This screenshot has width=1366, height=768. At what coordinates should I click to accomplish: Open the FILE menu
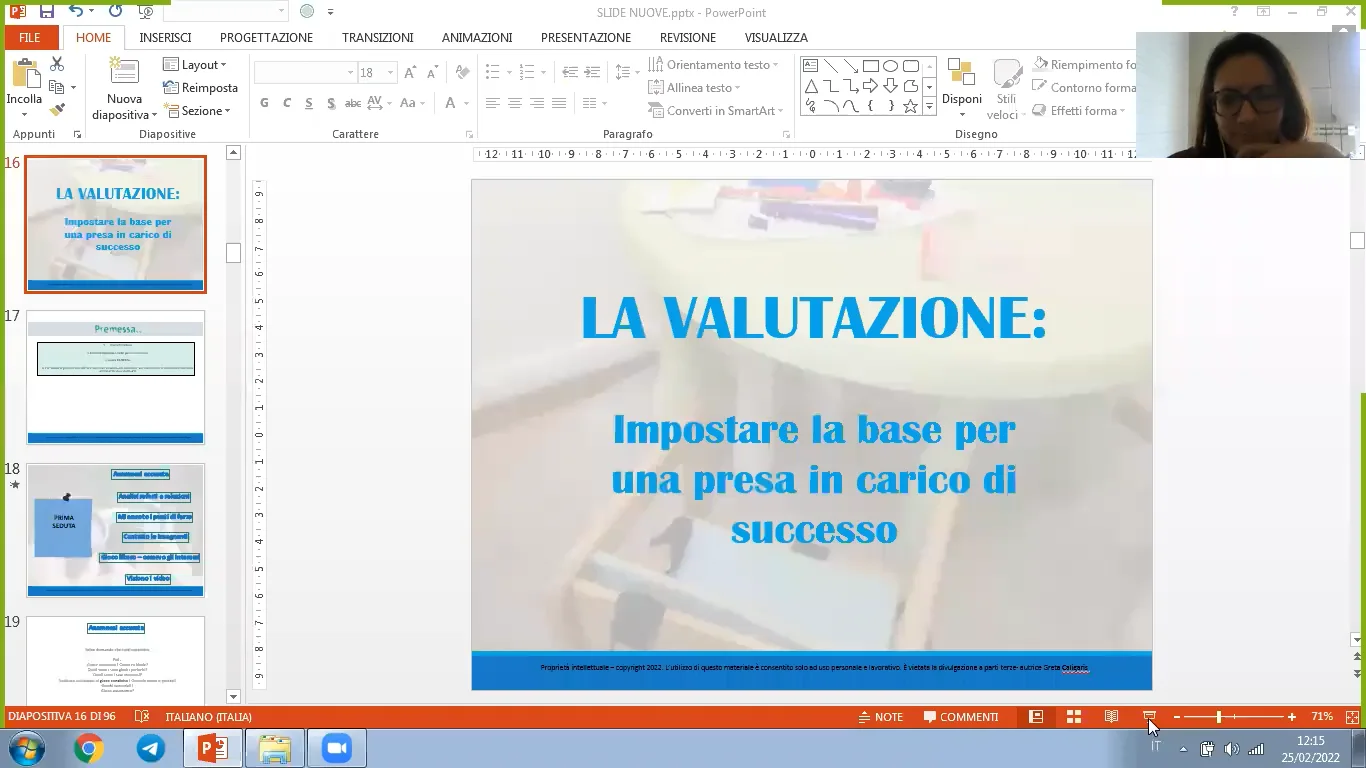[30, 38]
